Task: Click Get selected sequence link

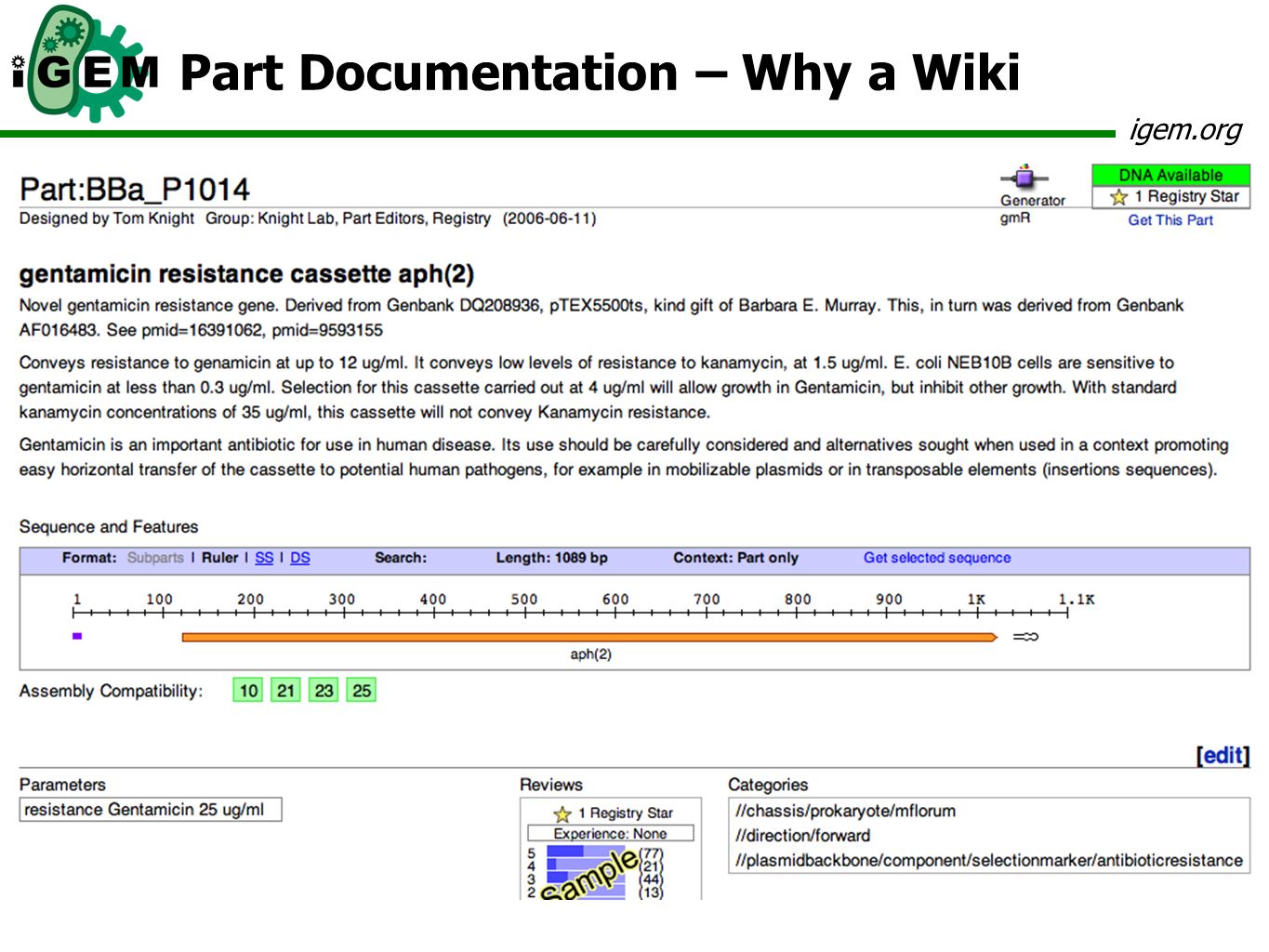Action: point(936,558)
